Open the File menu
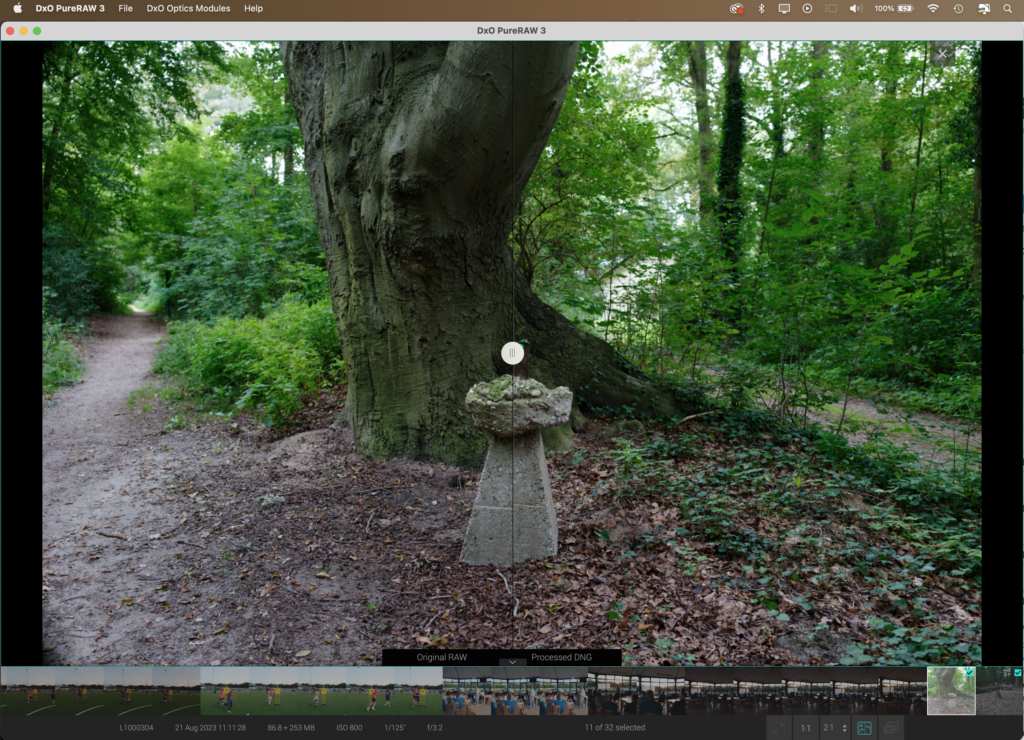 tap(125, 8)
